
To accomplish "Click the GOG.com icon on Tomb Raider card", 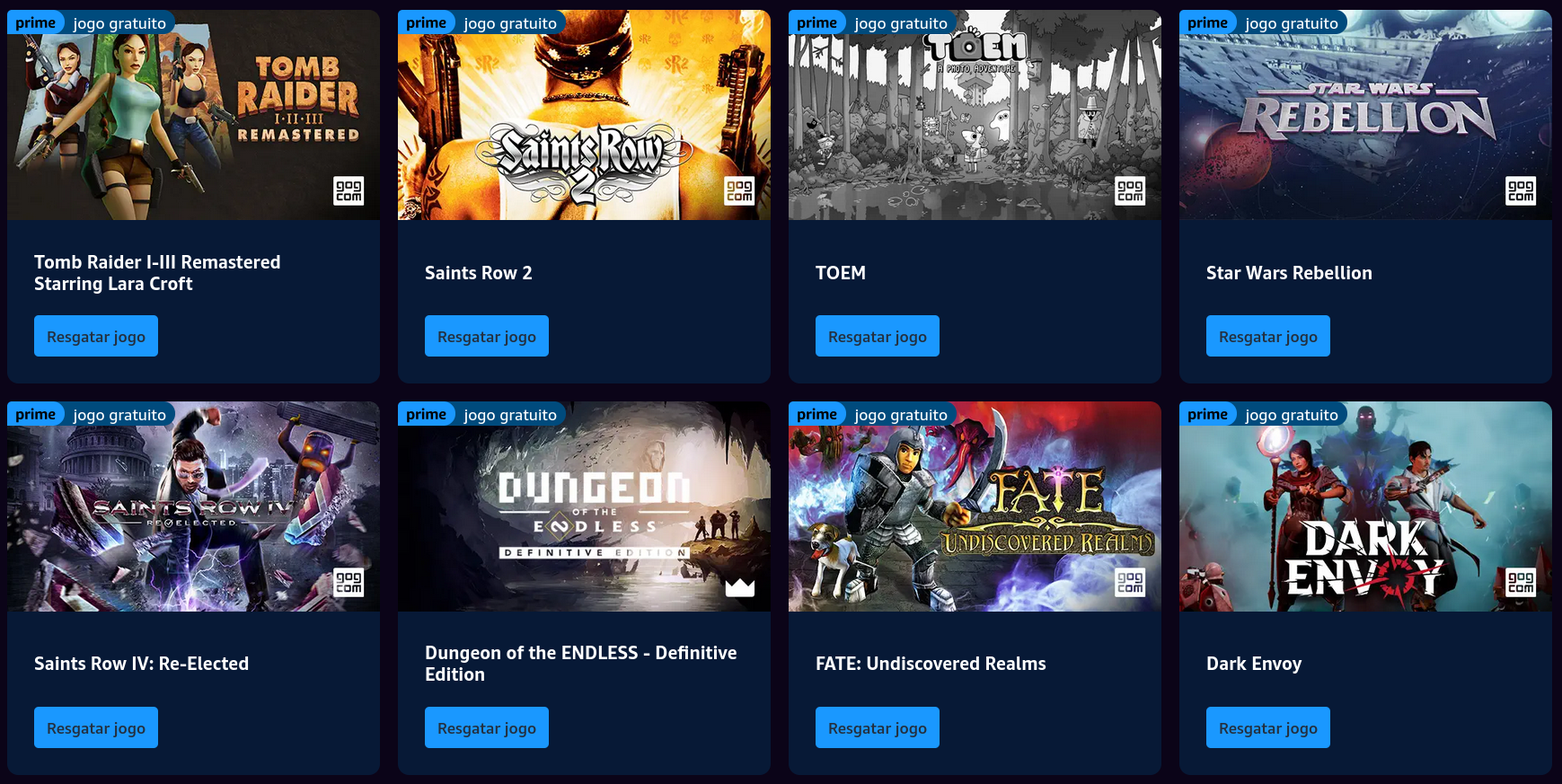I will click(x=349, y=190).
